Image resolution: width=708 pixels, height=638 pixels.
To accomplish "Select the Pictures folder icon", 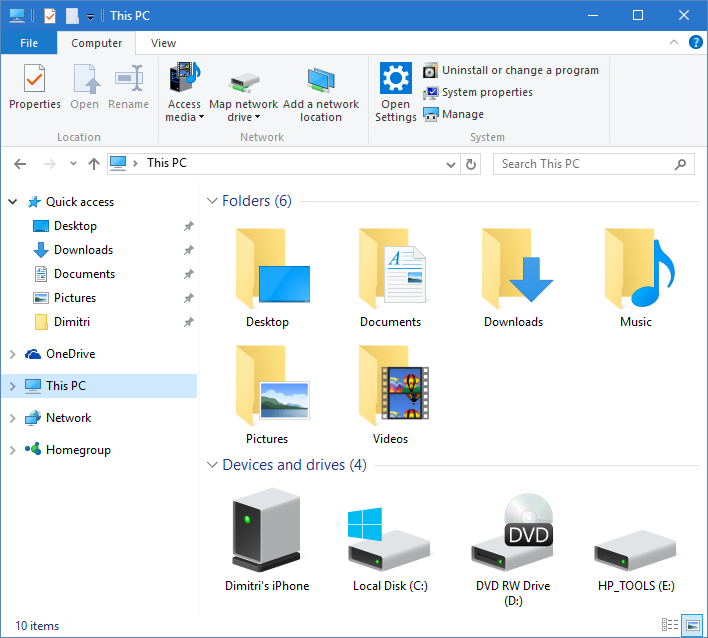I will click(x=272, y=385).
